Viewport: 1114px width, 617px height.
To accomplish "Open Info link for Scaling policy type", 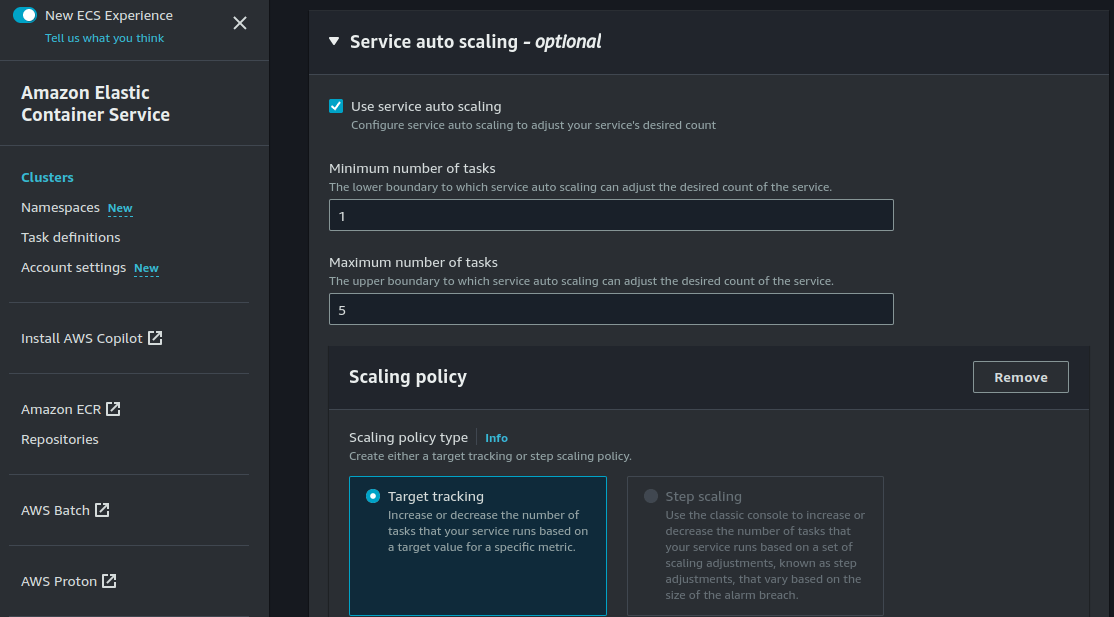I will pyautogui.click(x=496, y=438).
